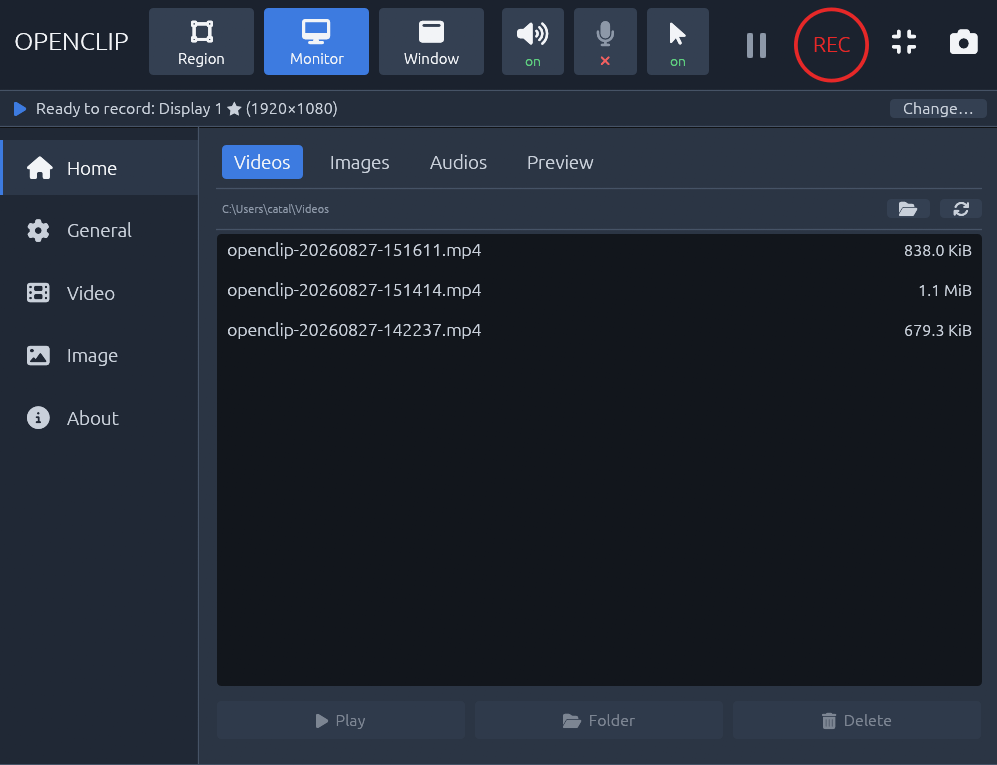Select Monitor capture mode
The image size is (997, 765).
(316, 42)
